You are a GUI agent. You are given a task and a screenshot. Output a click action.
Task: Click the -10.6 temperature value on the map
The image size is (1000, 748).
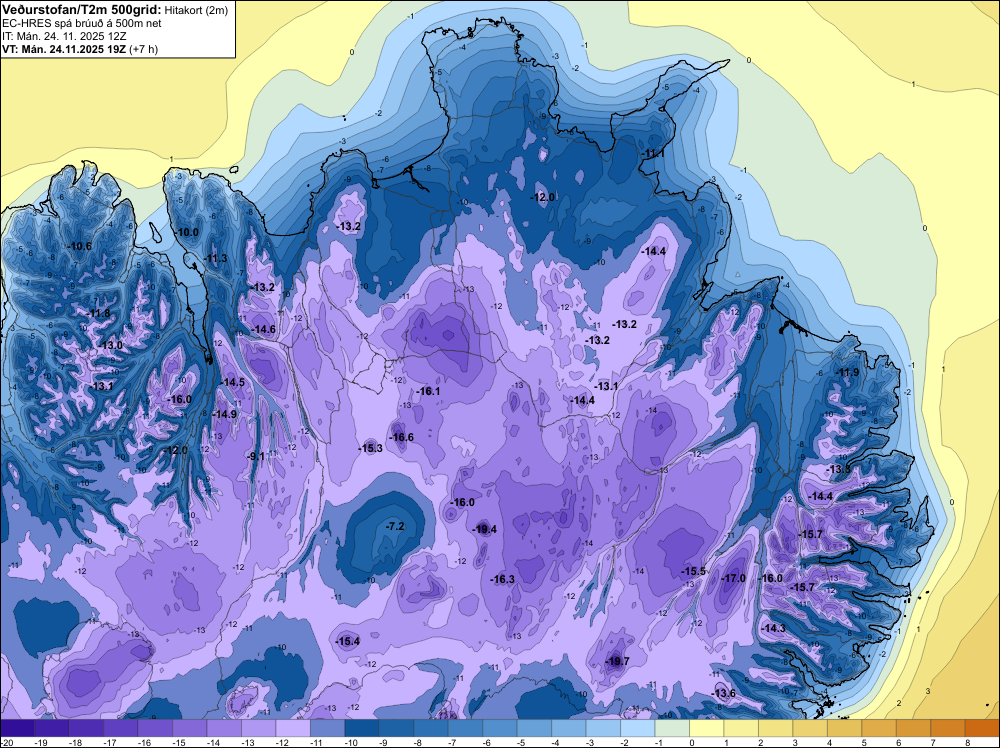80,246
